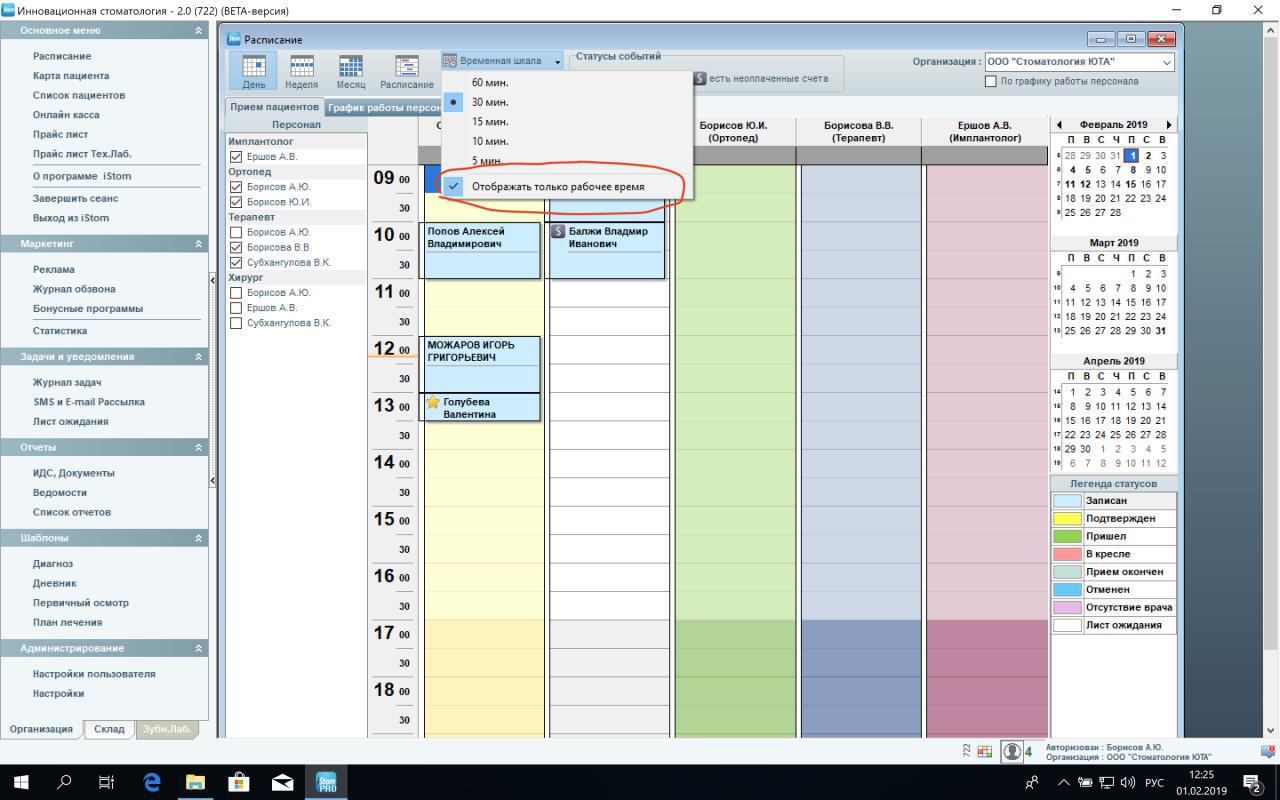The width and height of the screenshot is (1280, 800).
Task: Enable По графику работы персонала checkbox
Action: pos(991,81)
